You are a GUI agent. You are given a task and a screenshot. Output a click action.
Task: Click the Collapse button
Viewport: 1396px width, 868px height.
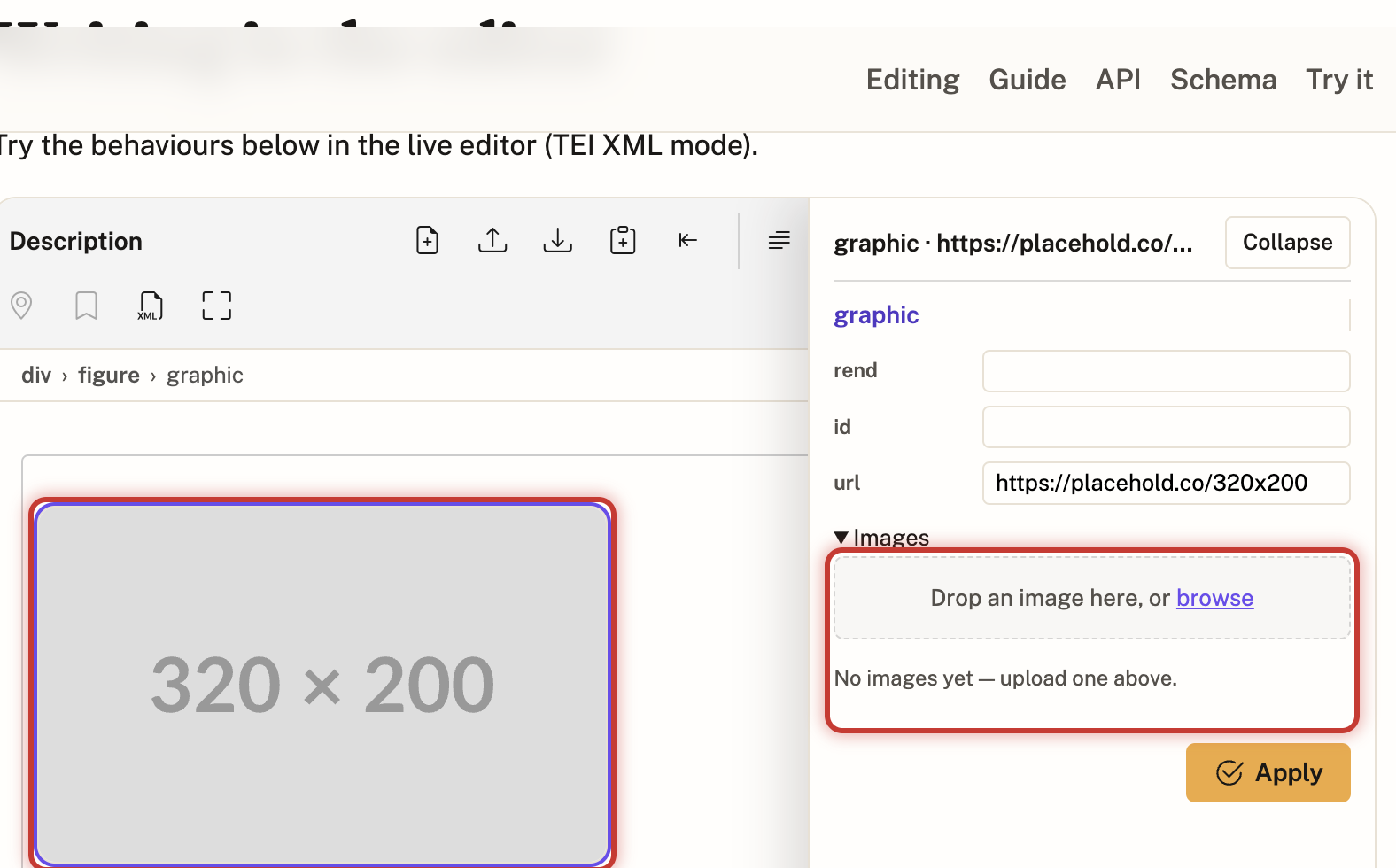(1288, 243)
